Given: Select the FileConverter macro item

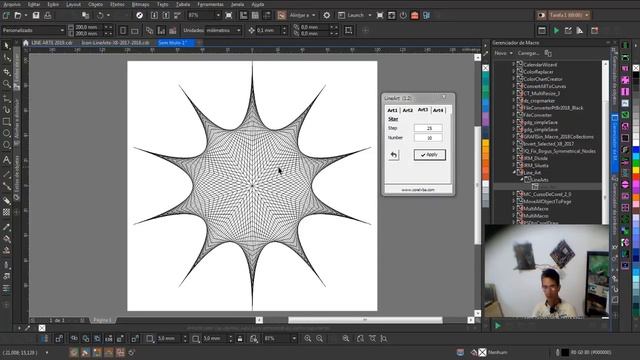Looking at the screenshot, I should click(538, 115).
